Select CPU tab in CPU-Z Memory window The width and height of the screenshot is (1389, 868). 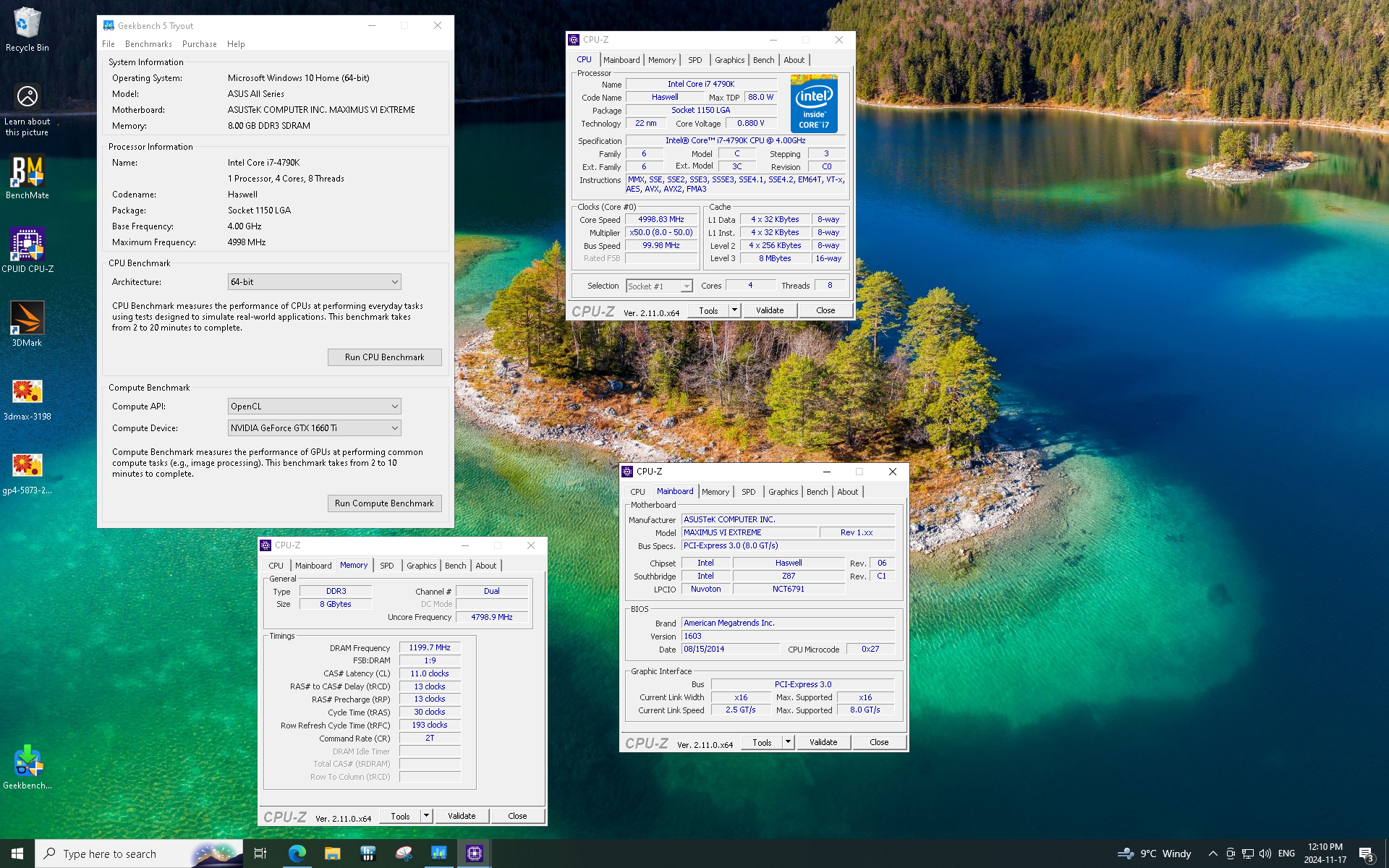(x=276, y=566)
